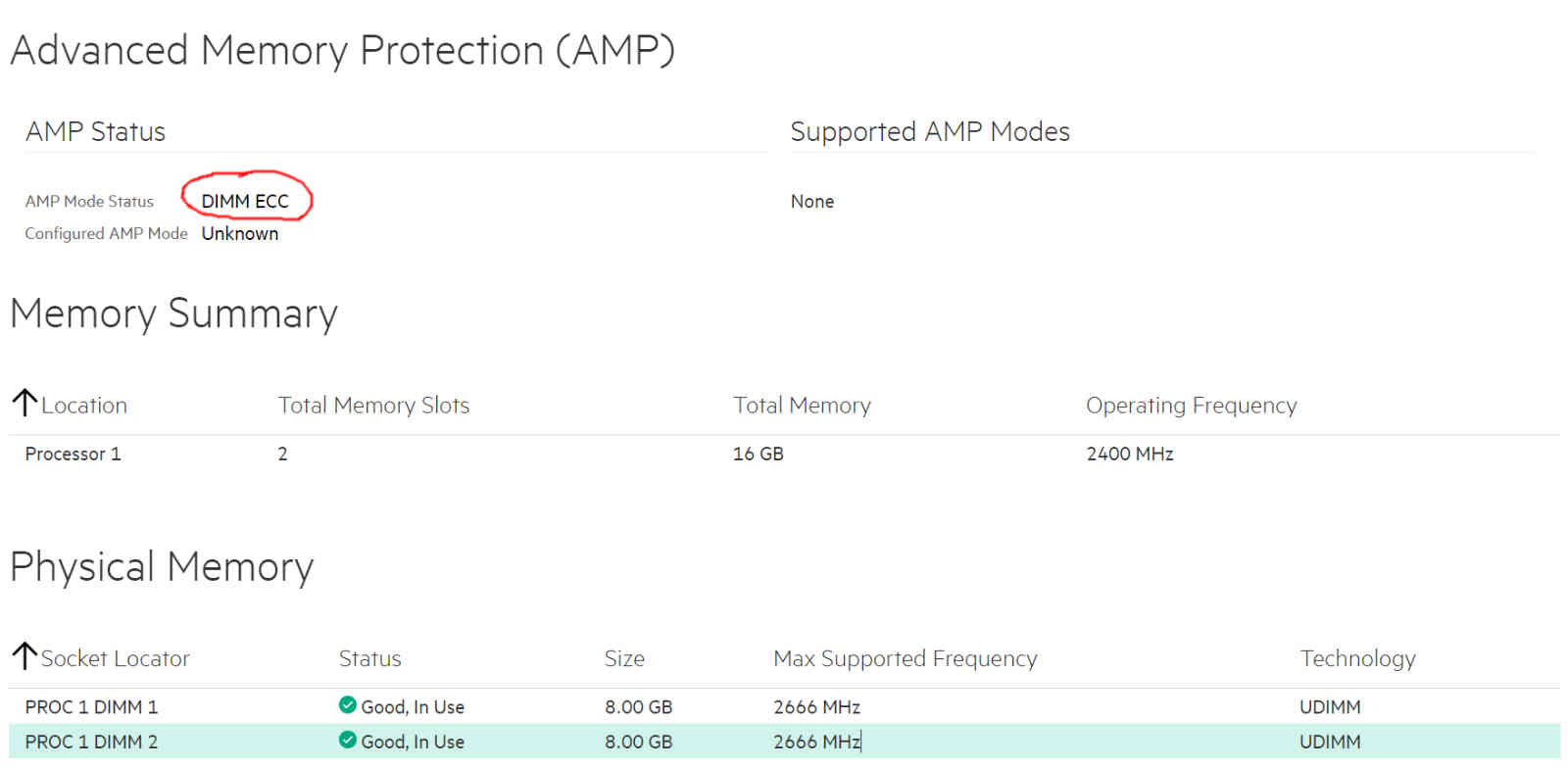Click the circled DIMM ECC status value
Screen dimensions: 1568x768
[x=245, y=202]
